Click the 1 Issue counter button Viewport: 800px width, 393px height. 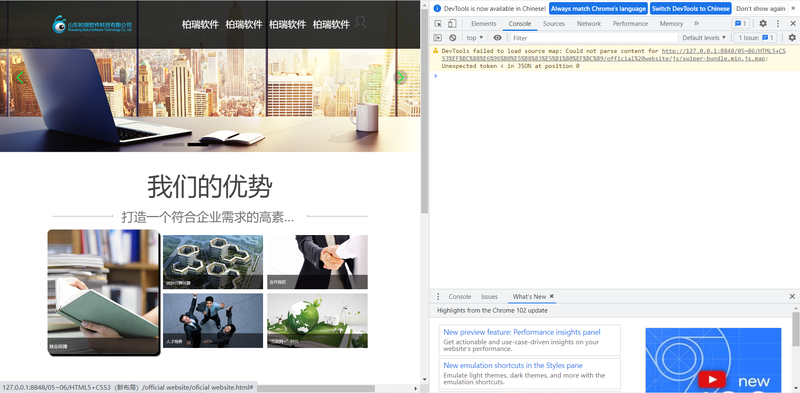[x=755, y=38]
